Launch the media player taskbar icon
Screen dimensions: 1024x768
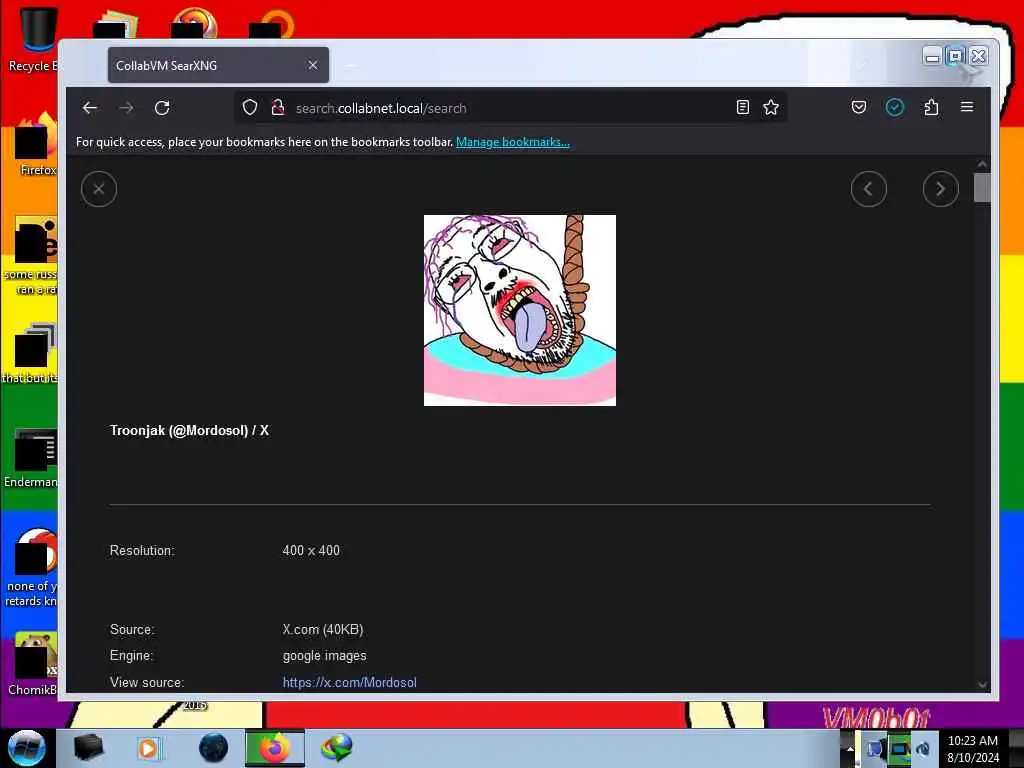point(148,748)
